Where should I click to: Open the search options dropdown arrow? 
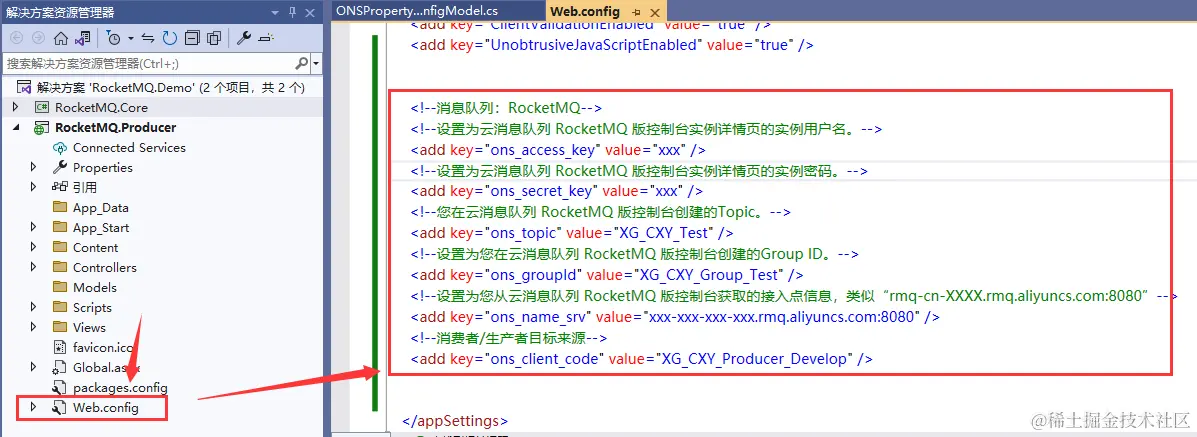(317, 64)
